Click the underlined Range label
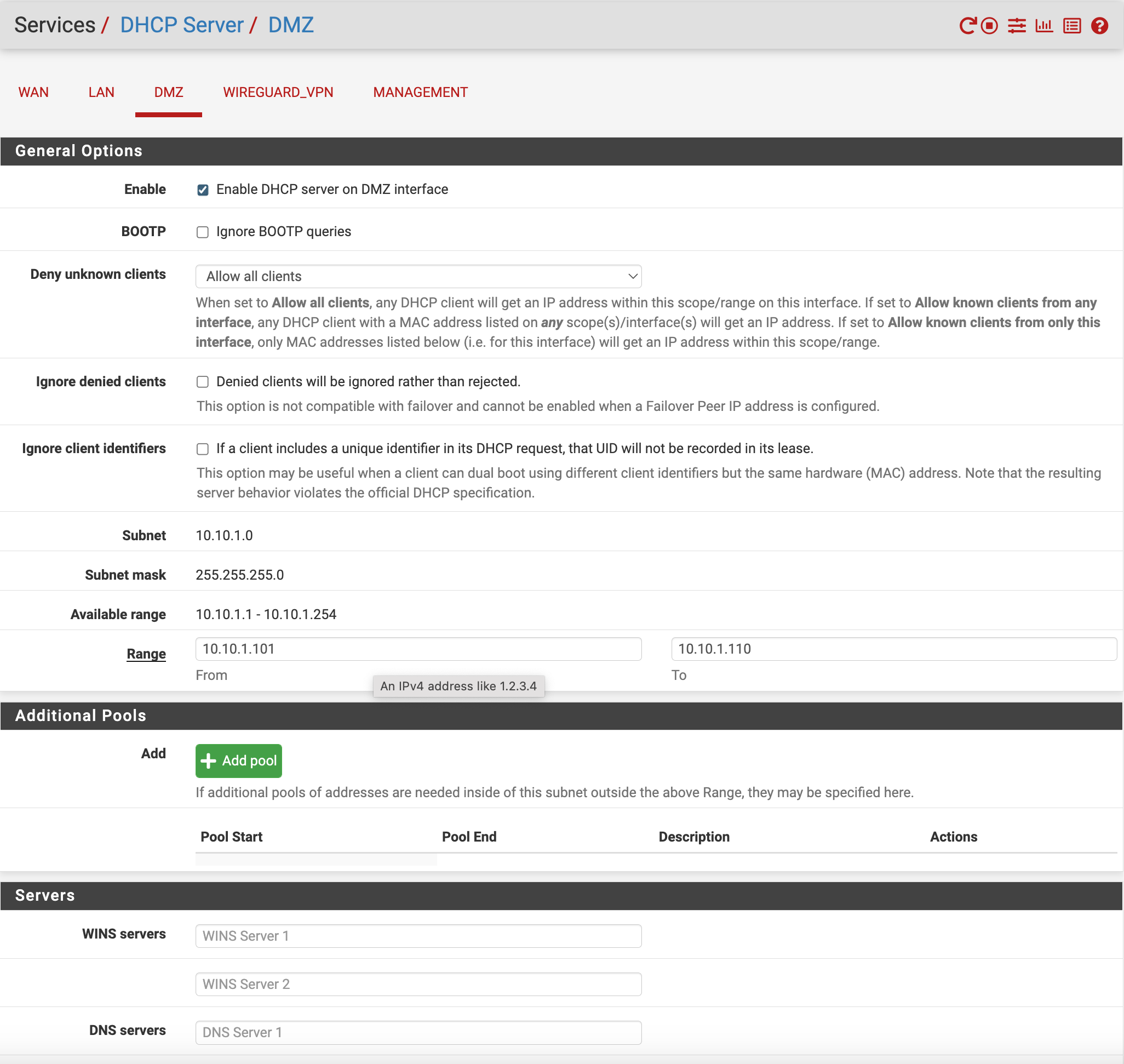 point(146,654)
